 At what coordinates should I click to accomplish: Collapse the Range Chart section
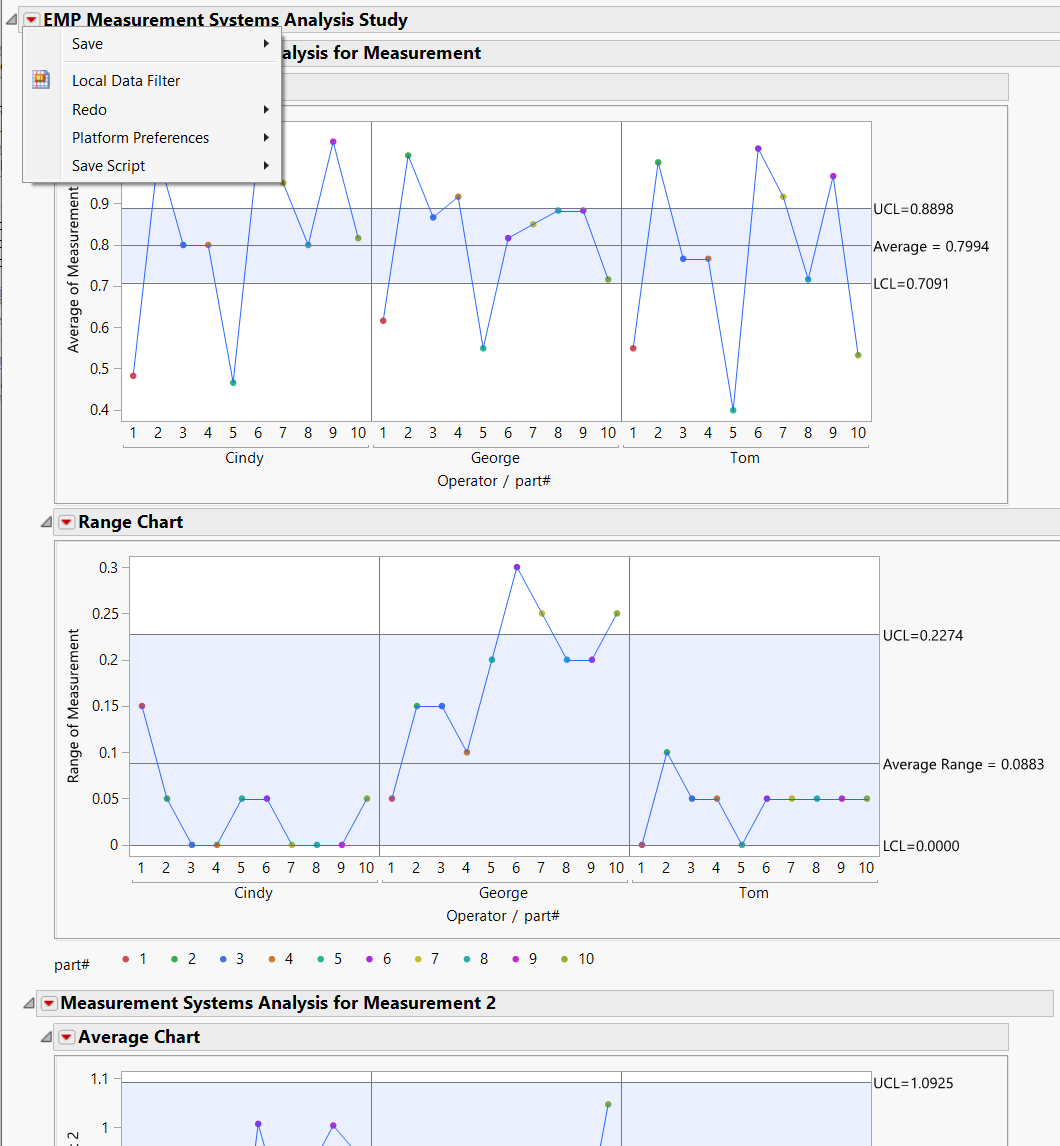pyautogui.click(x=44, y=521)
